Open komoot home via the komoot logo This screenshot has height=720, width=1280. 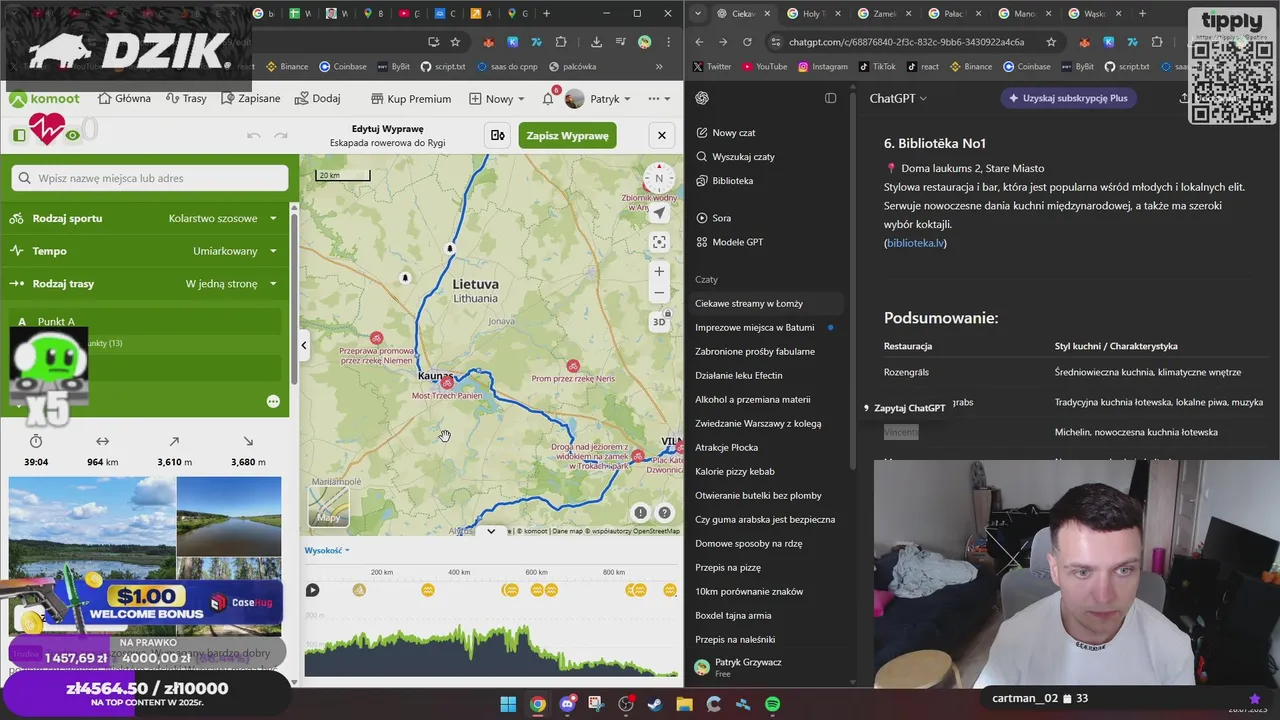tap(45, 99)
